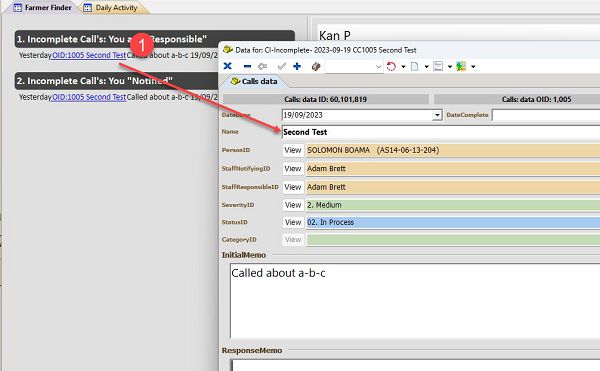The image size is (600, 371).
Task: Click the blue minus delete record icon
Action: coord(247,67)
